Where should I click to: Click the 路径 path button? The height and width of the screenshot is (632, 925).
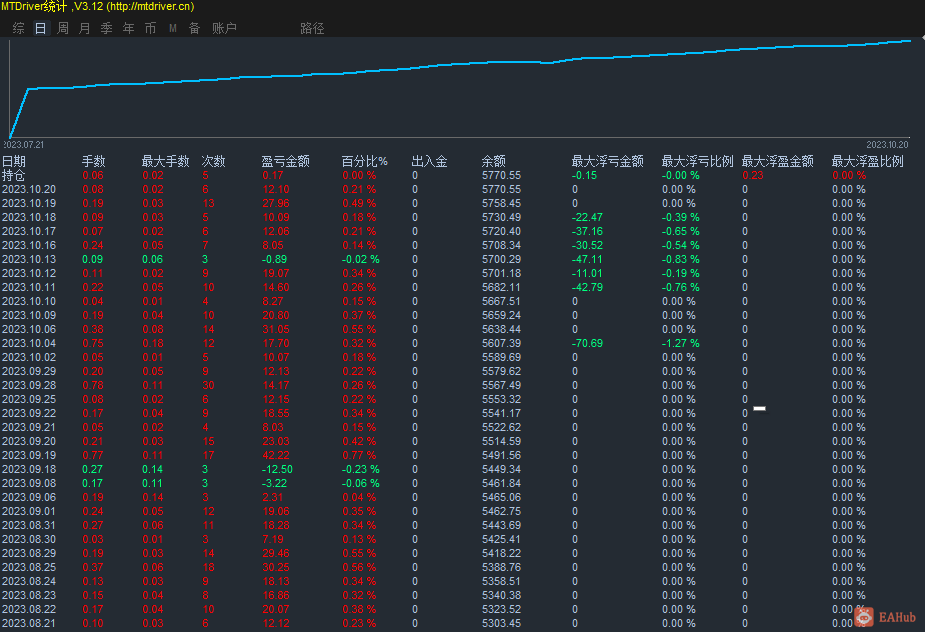pyautogui.click(x=312, y=28)
